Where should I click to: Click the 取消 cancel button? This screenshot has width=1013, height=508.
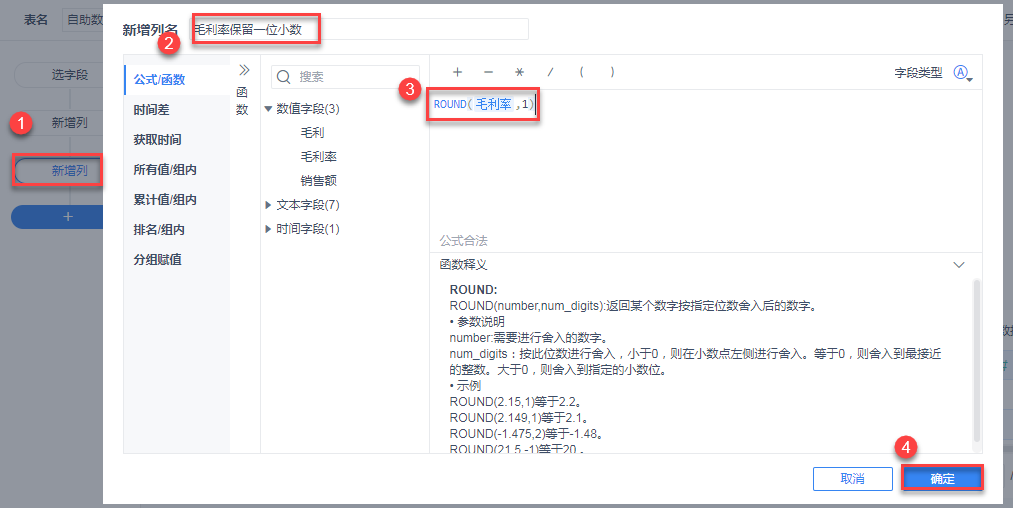coord(852,479)
